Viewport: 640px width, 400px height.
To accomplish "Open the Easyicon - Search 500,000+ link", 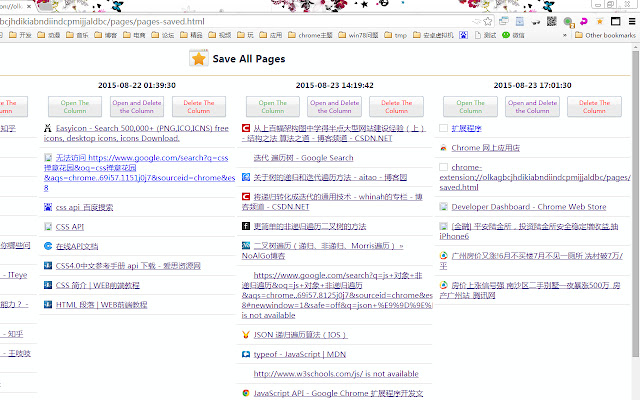I will click(136, 133).
